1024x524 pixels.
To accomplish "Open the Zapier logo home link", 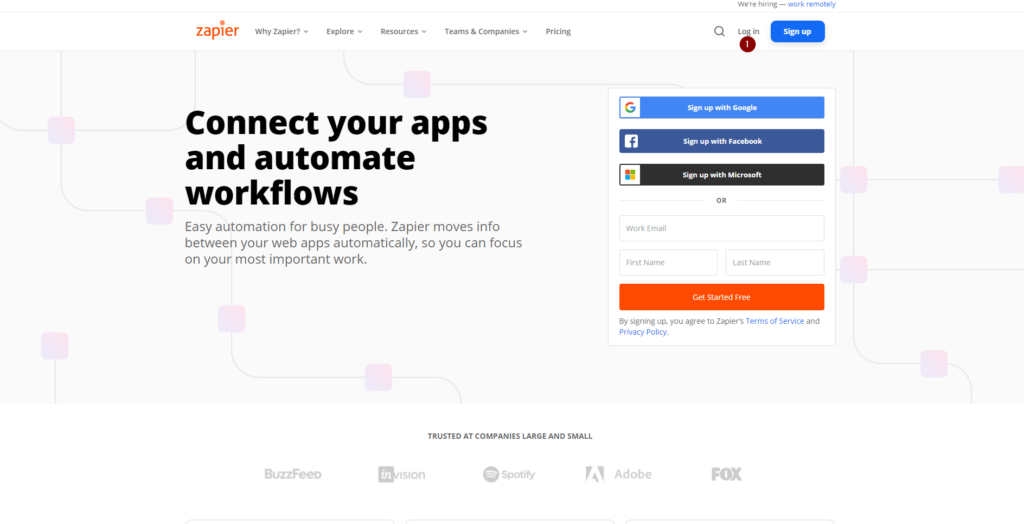I will pos(217,30).
